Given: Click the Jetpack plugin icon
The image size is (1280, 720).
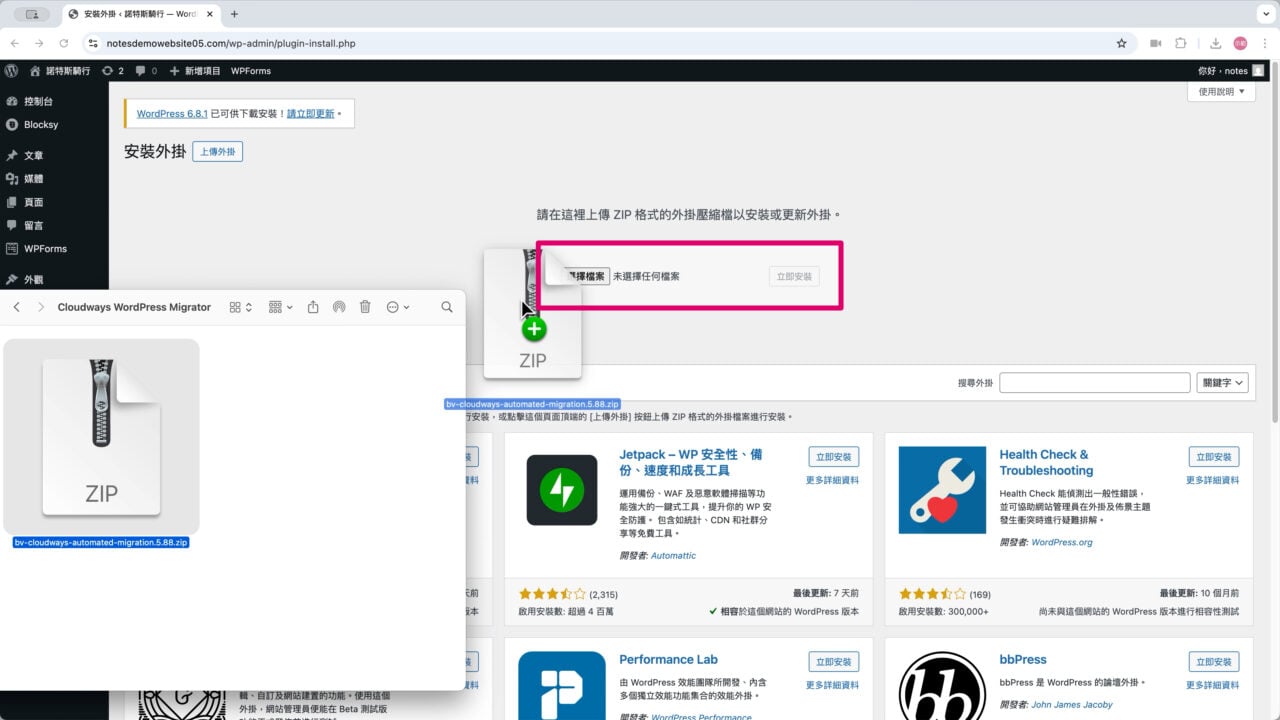Looking at the screenshot, I should (561, 490).
